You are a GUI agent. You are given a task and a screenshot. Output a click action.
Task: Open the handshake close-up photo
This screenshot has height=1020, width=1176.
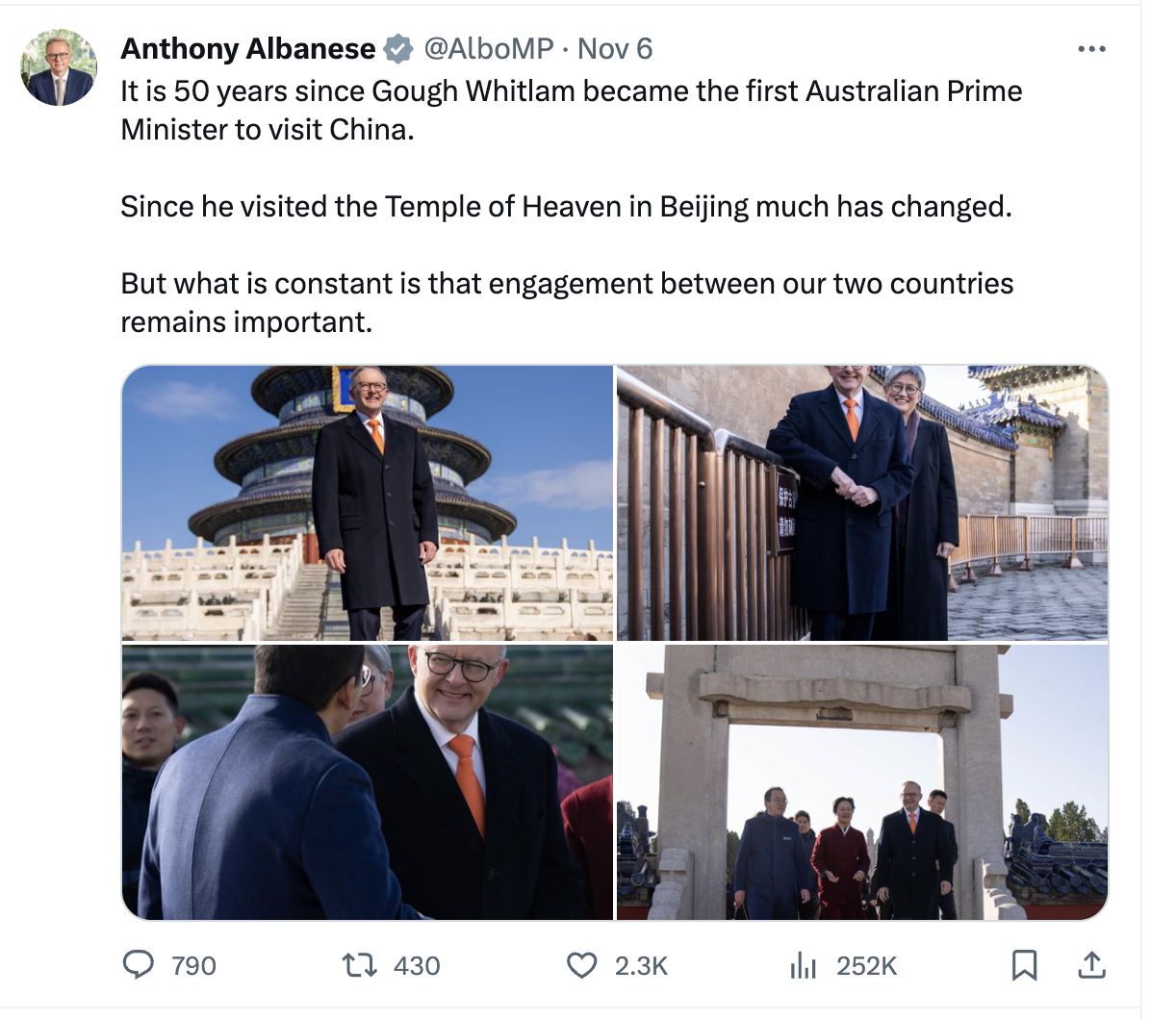[368, 782]
